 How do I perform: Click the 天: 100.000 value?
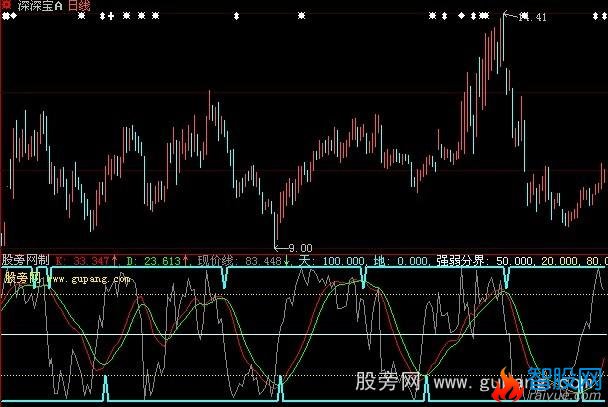pyautogui.click(x=332, y=260)
